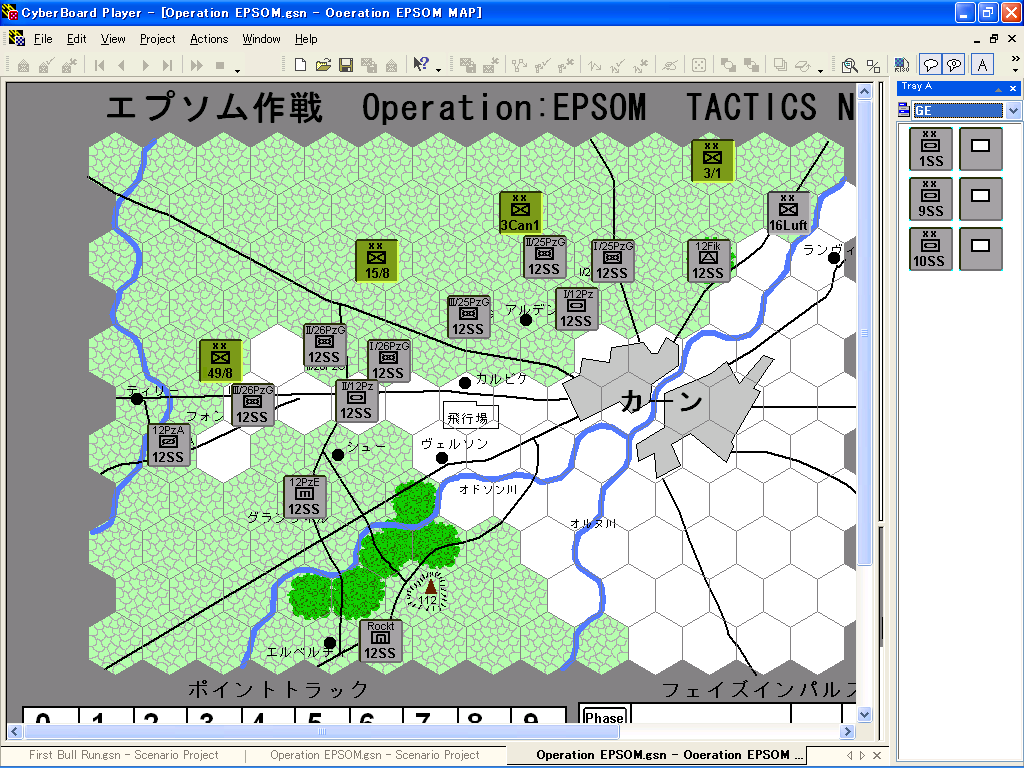Click the map vertical scrollbar down arrow

864,714
